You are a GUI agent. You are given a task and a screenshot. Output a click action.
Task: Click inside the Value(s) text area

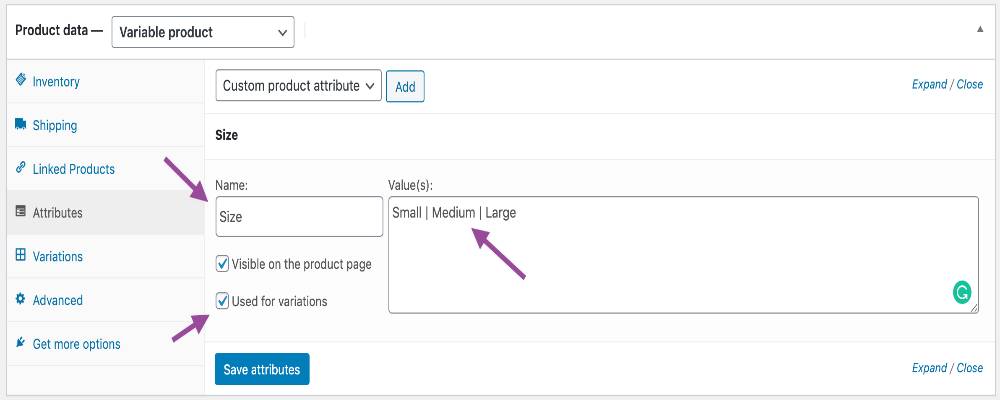coord(680,260)
